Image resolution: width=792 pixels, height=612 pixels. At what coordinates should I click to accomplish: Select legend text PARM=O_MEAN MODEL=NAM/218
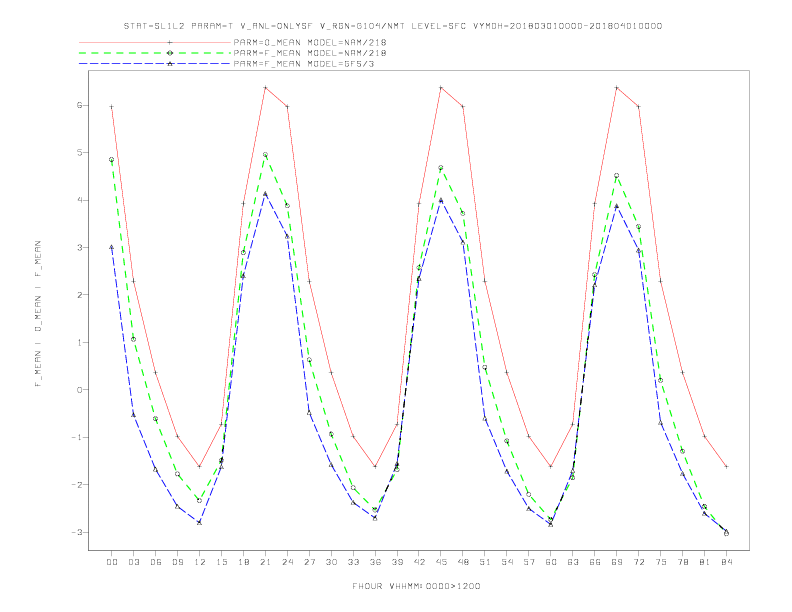click(x=310, y=42)
